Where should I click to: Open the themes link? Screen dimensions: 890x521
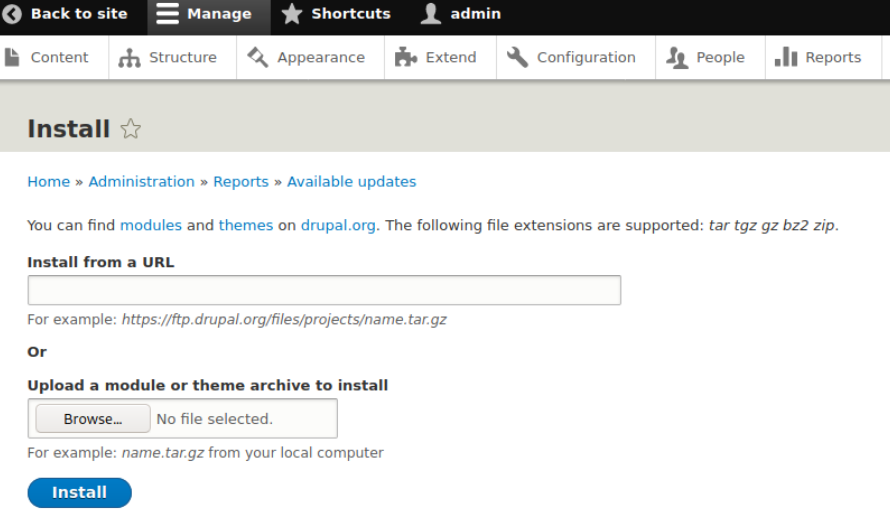tap(245, 225)
